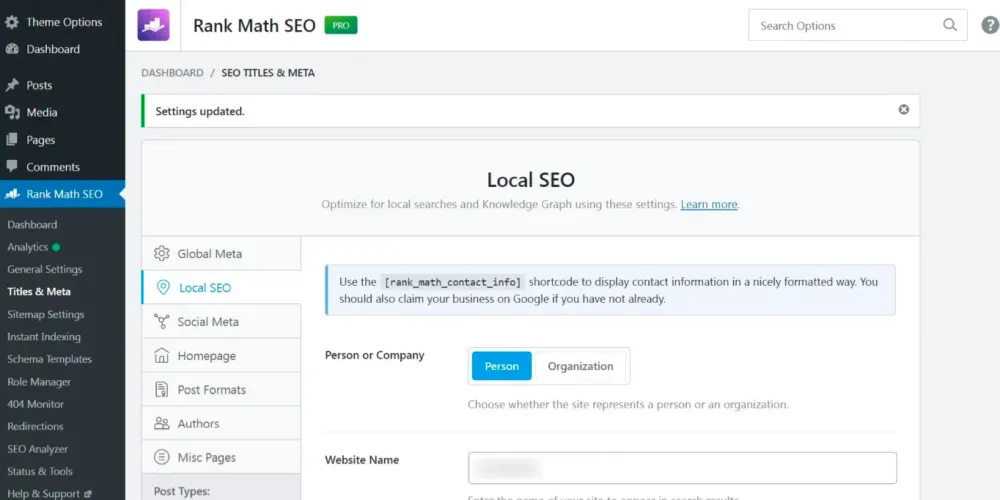Open Role Manager submenu item
The image size is (1000, 500).
point(39,381)
